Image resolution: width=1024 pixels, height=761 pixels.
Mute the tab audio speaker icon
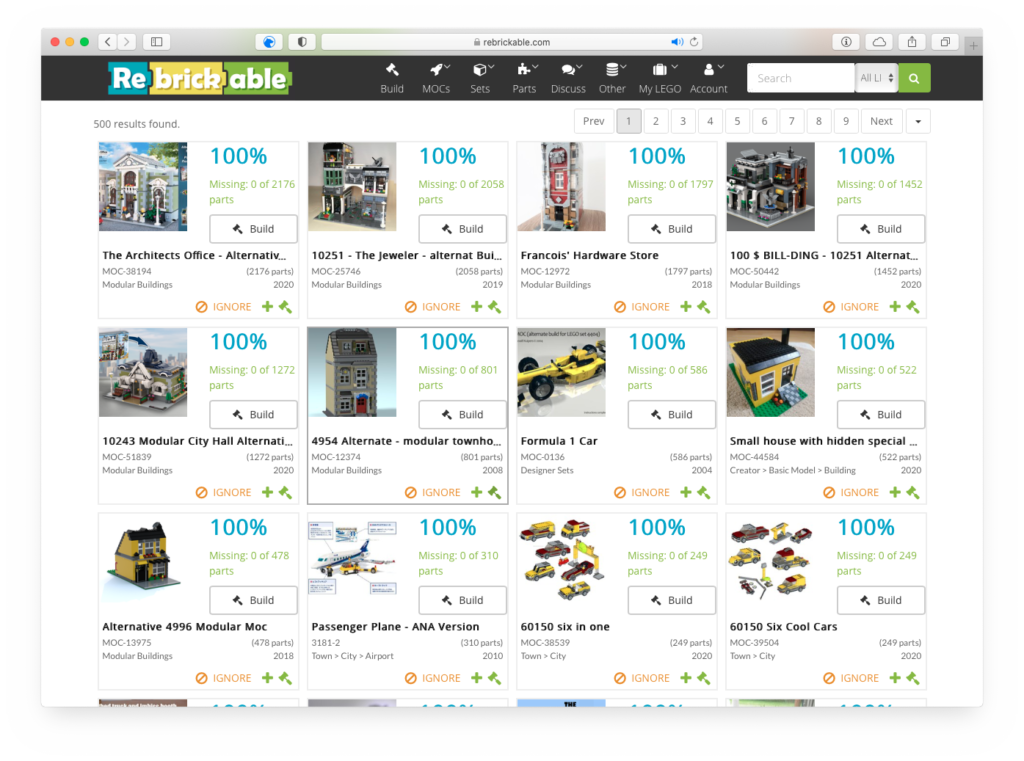point(677,42)
